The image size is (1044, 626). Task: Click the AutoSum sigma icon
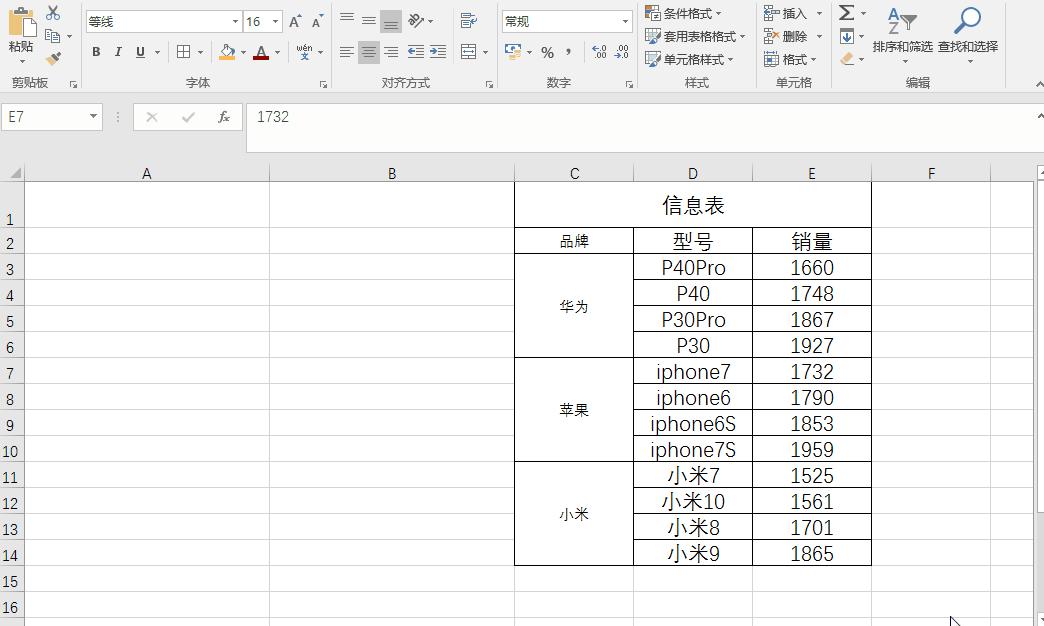(x=847, y=13)
